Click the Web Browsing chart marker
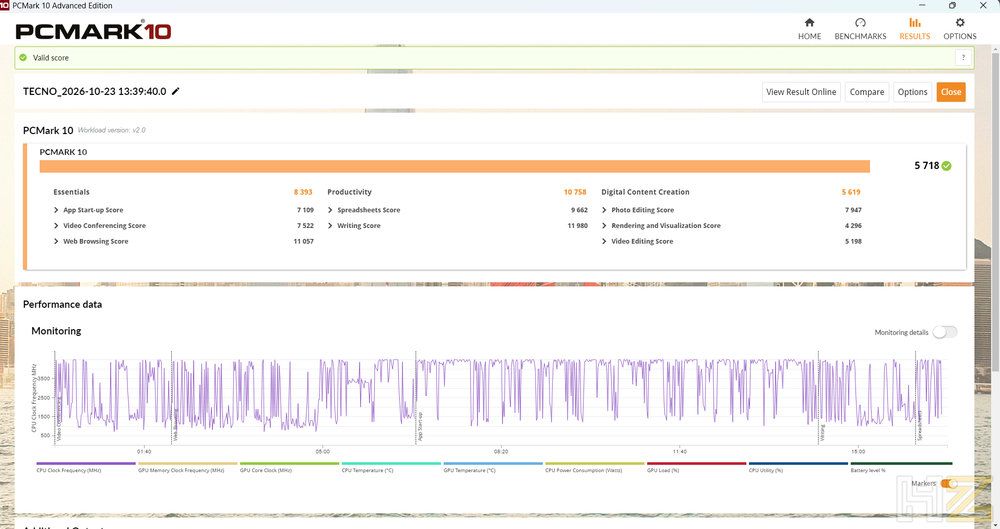The width and height of the screenshot is (1000, 529). pyautogui.click(x=175, y=426)
